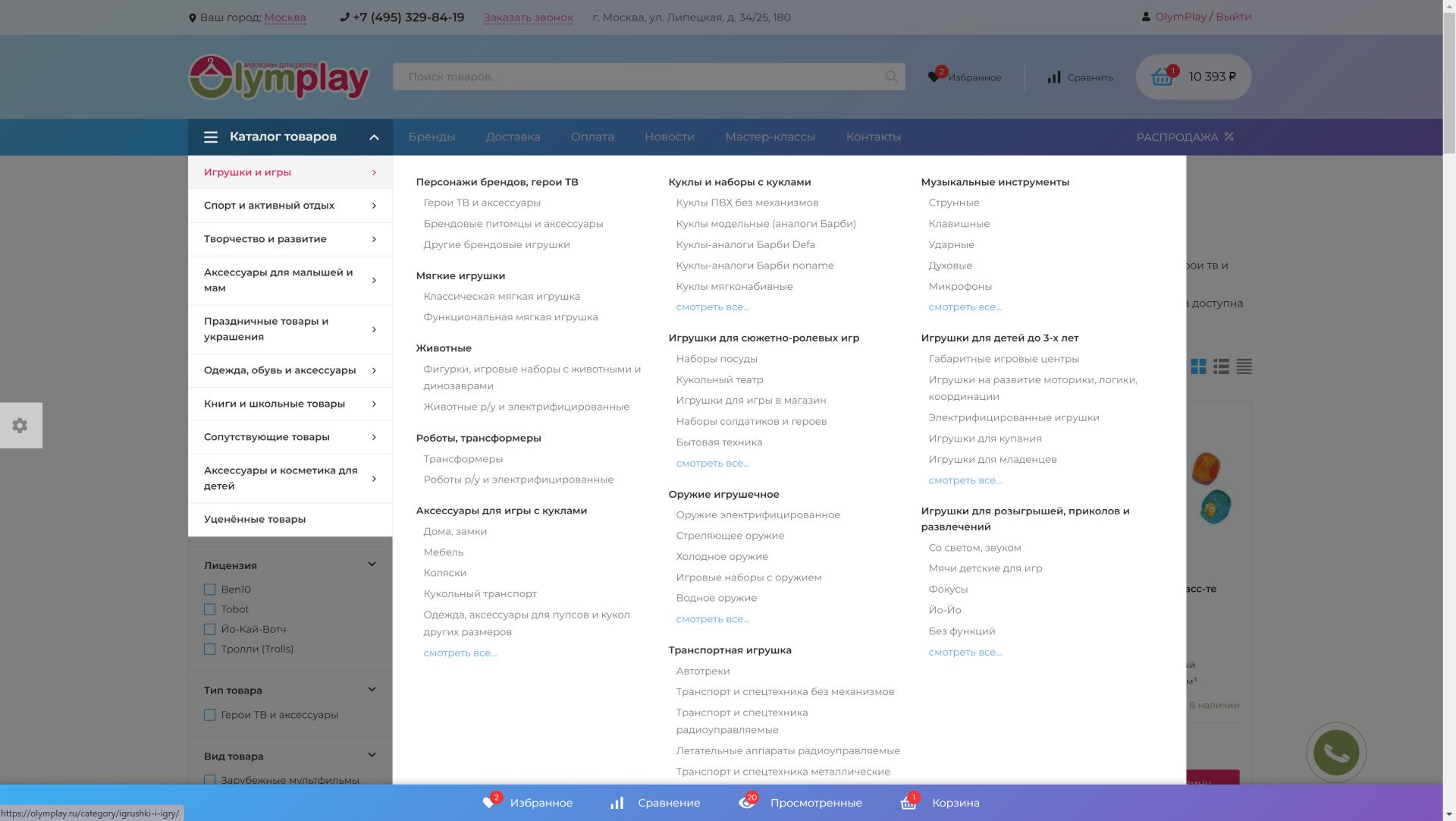Open favorites heart icon in header

pyautogui.click(x=934, y=77)
